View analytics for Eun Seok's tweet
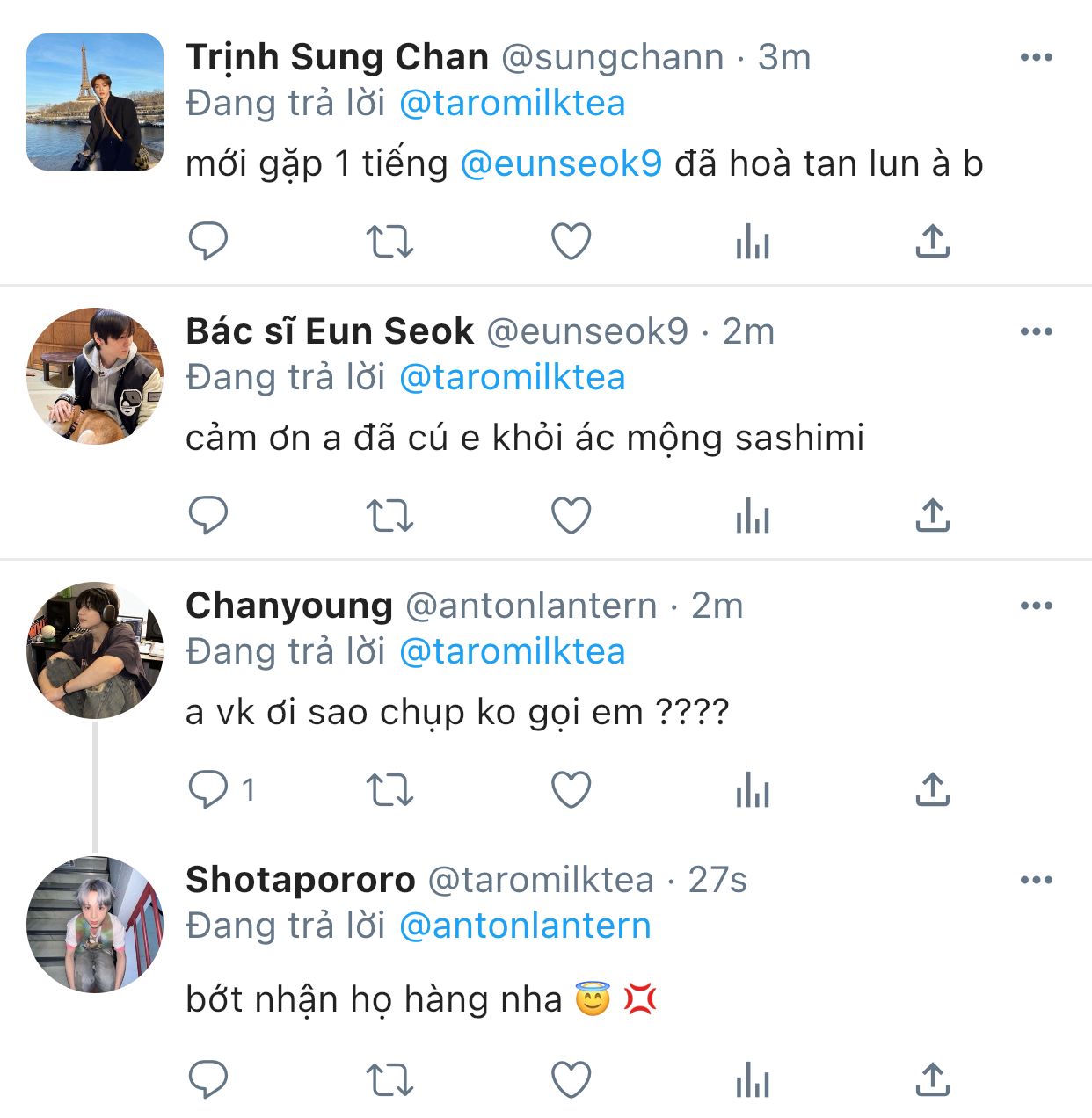Viewport: 1092px width, 1118px height. tap(753, 515)
